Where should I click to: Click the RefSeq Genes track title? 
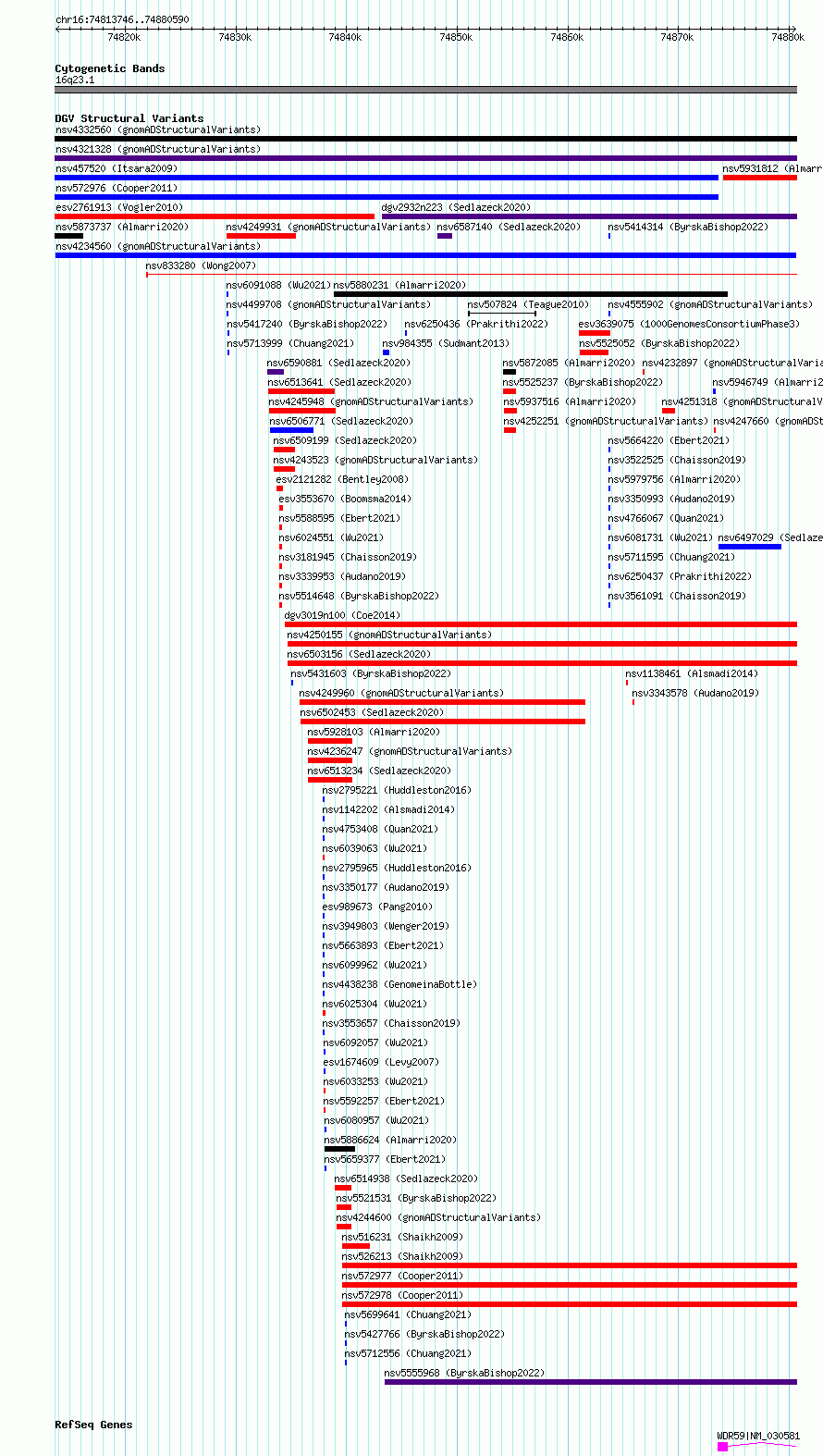93,1425
